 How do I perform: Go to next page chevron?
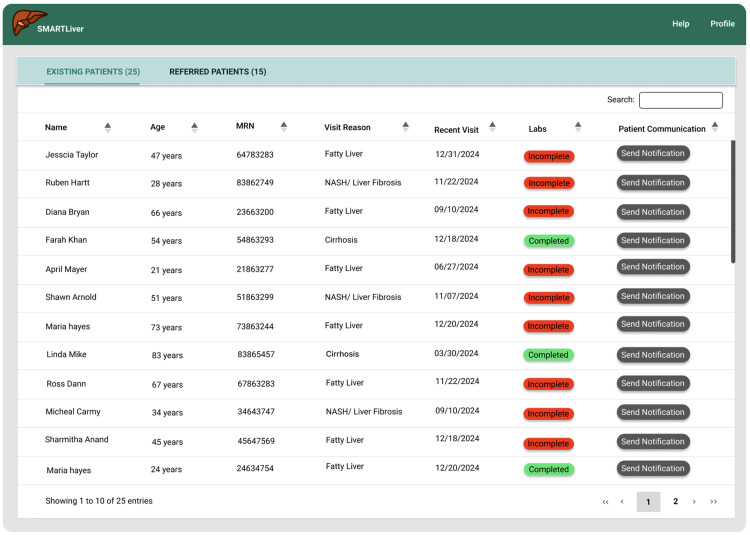pyautogui.click(x=694, y=502)
